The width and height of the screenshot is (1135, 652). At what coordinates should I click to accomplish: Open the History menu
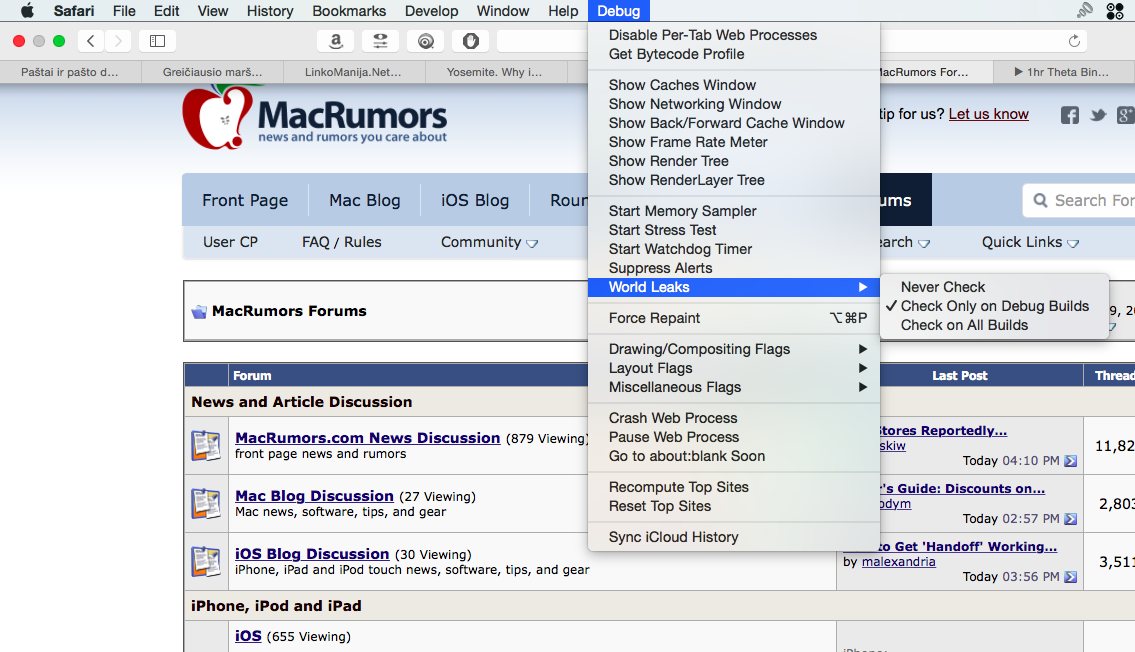(270, 11)
